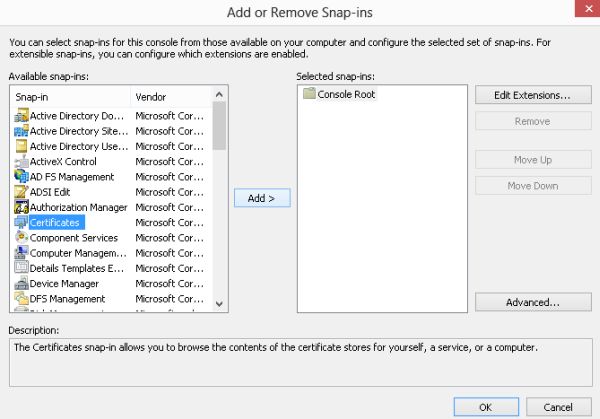This screenshot has height=419, width=600.
Task: Select the DFS Management snap-in name
Action: pyautogui.click(x=67, y=299)
